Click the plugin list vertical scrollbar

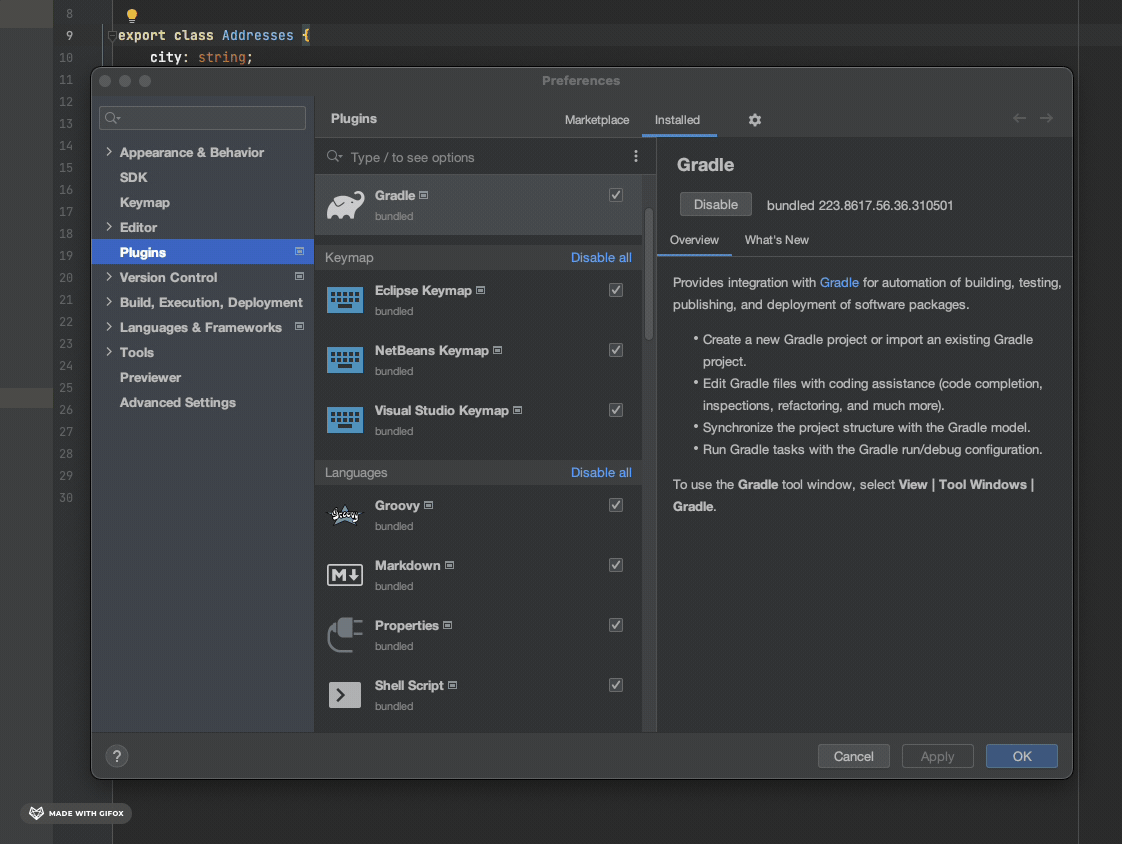click(649, 274)
